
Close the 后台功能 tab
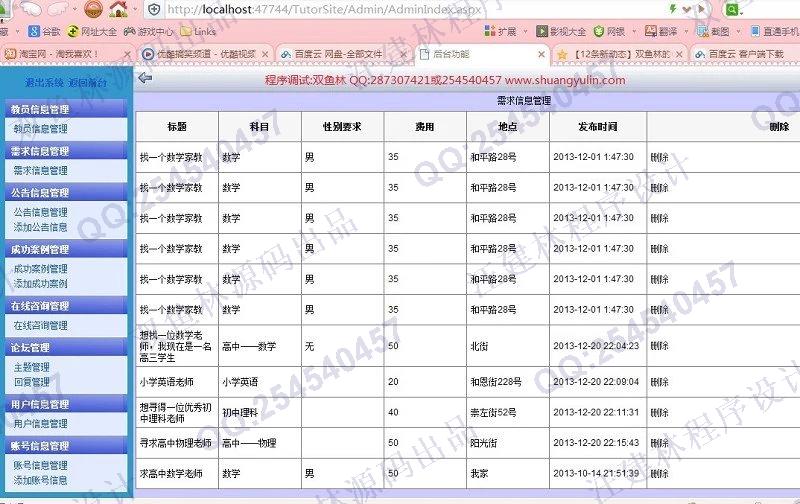pos(542,54)
